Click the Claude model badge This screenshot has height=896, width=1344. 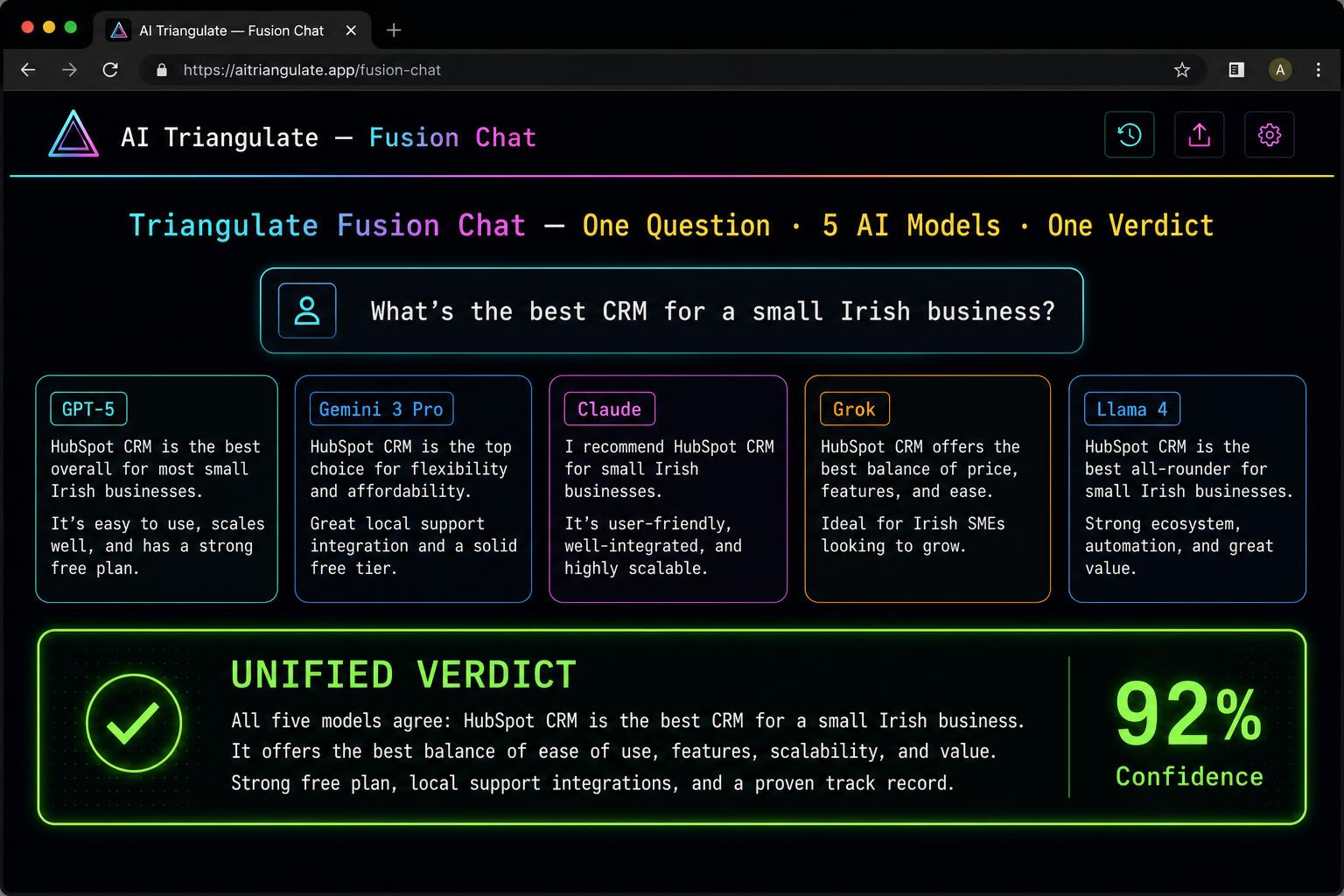pyautogui.click(x=609, y=409)
